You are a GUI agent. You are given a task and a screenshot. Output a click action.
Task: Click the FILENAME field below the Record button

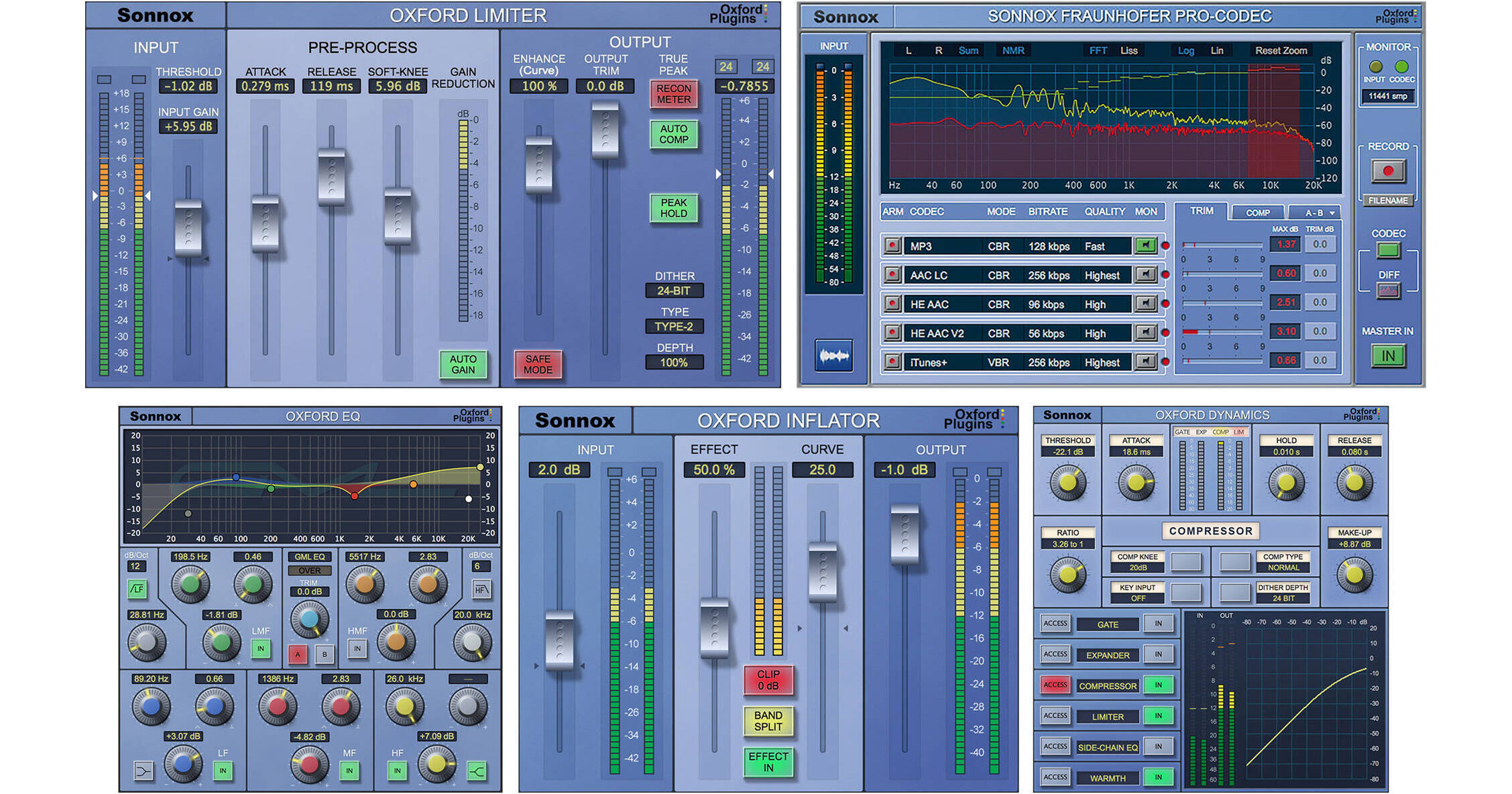(x=1387, y=199)
